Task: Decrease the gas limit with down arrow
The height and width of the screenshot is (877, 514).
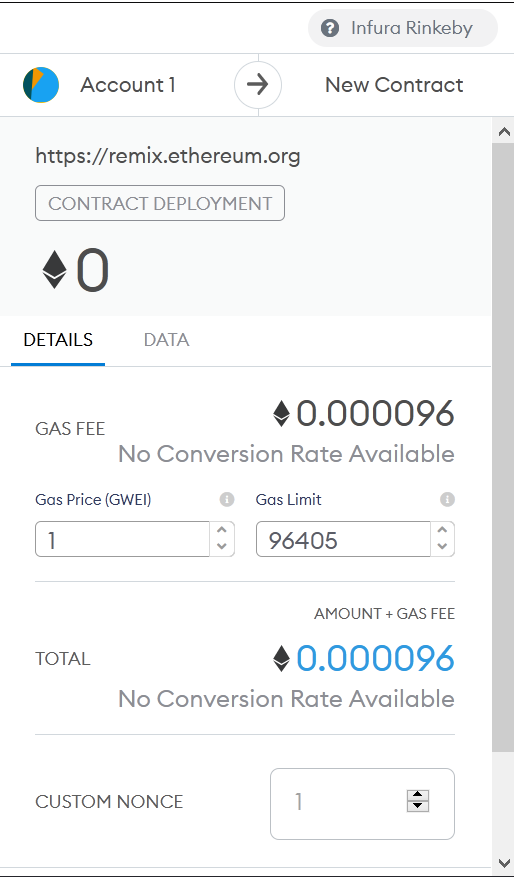Action: tap(442, 546)
